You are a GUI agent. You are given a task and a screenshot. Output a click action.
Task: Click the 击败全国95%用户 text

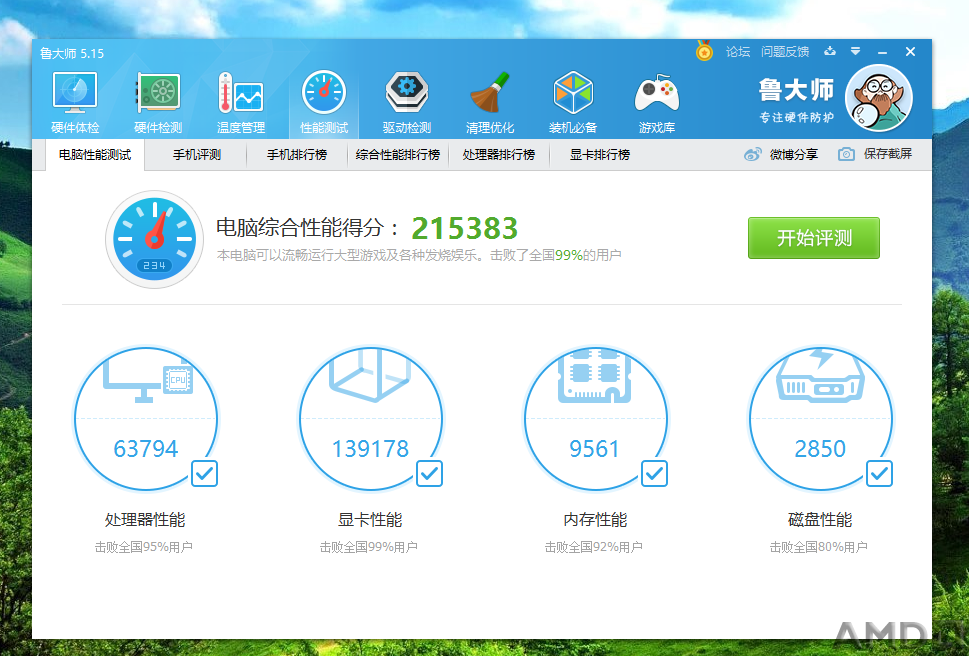point(143,547)
